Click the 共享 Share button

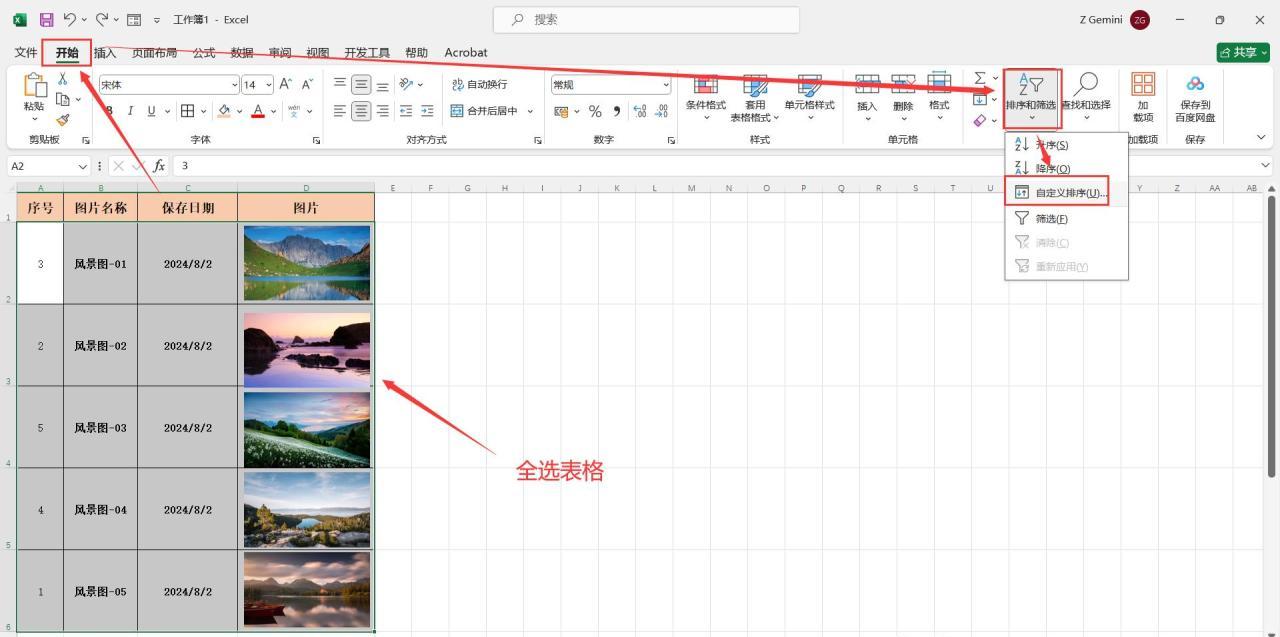(x=1243, y=53)
